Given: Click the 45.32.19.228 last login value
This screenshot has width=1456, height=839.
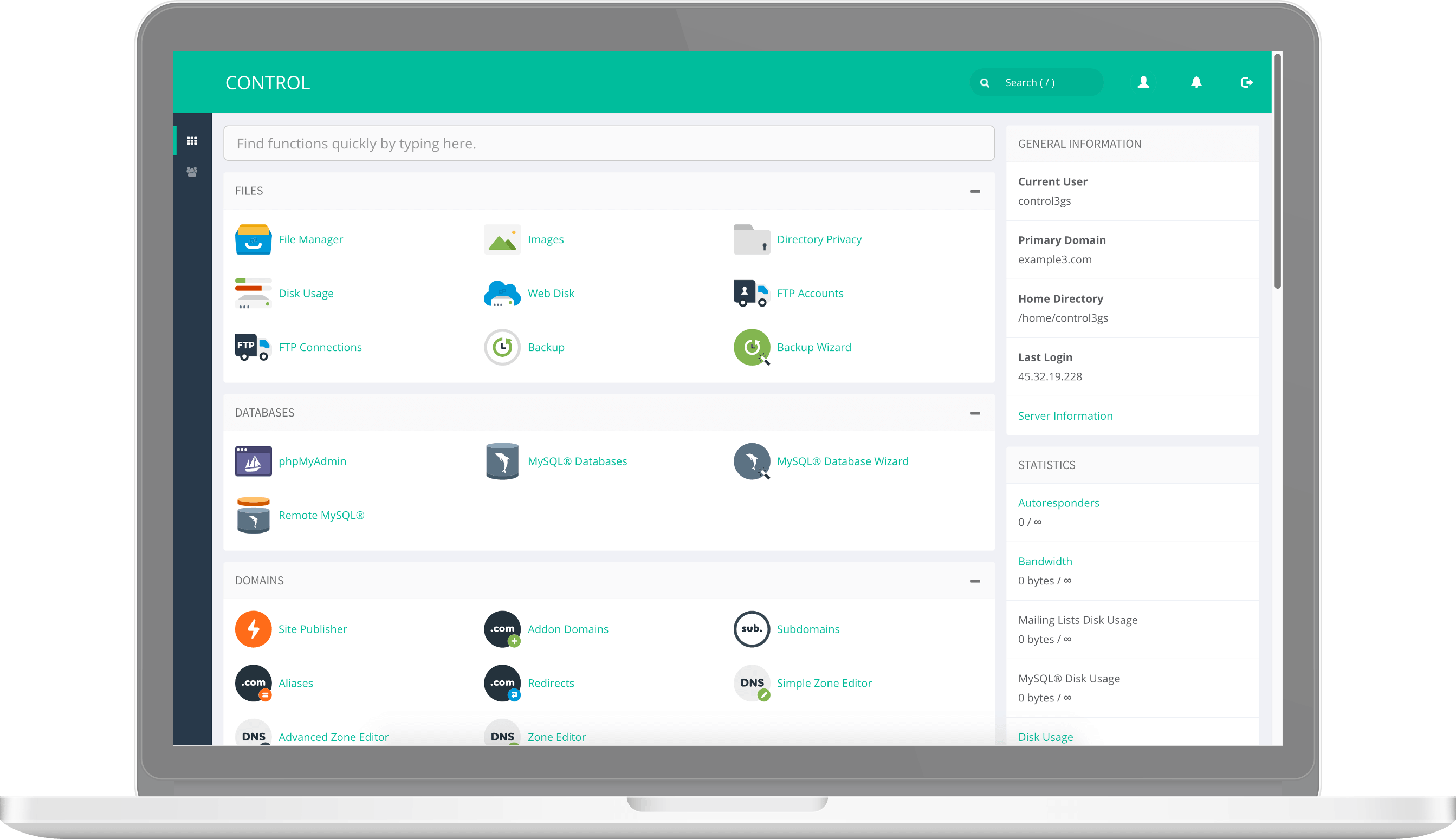Looking at the screenshot, I should [1050, 377].
